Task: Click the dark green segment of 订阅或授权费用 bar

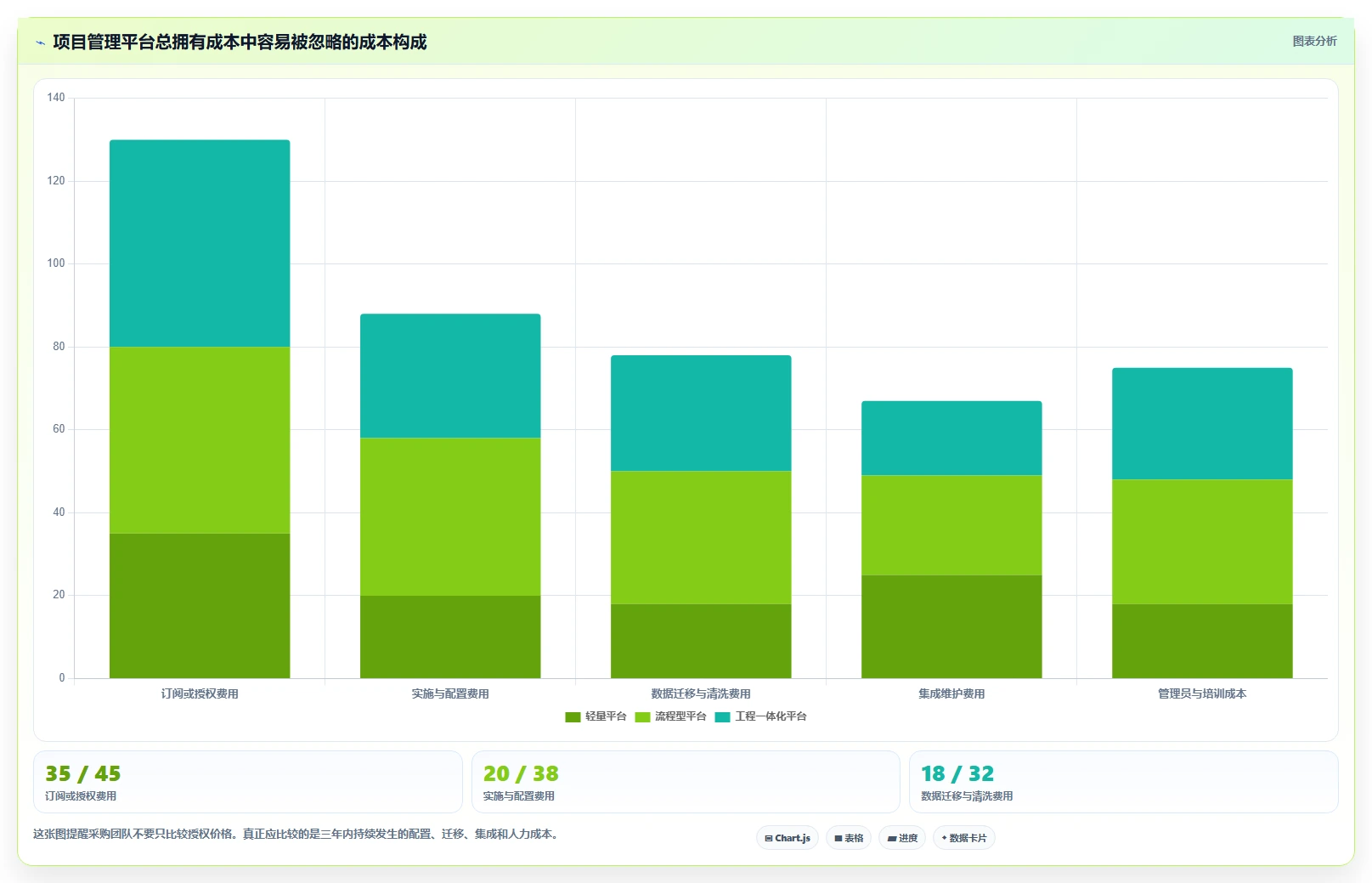Action: coord(200,606)
